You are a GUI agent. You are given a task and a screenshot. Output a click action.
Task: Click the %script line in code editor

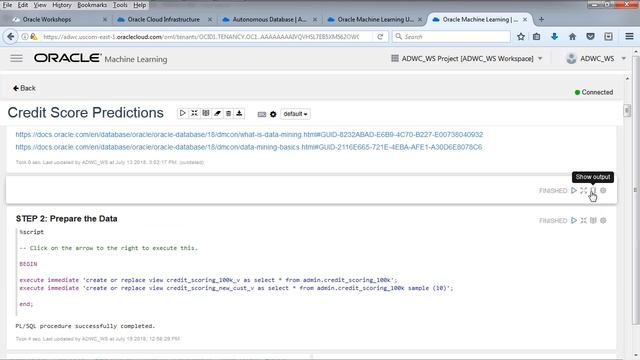tap(31, 232)
